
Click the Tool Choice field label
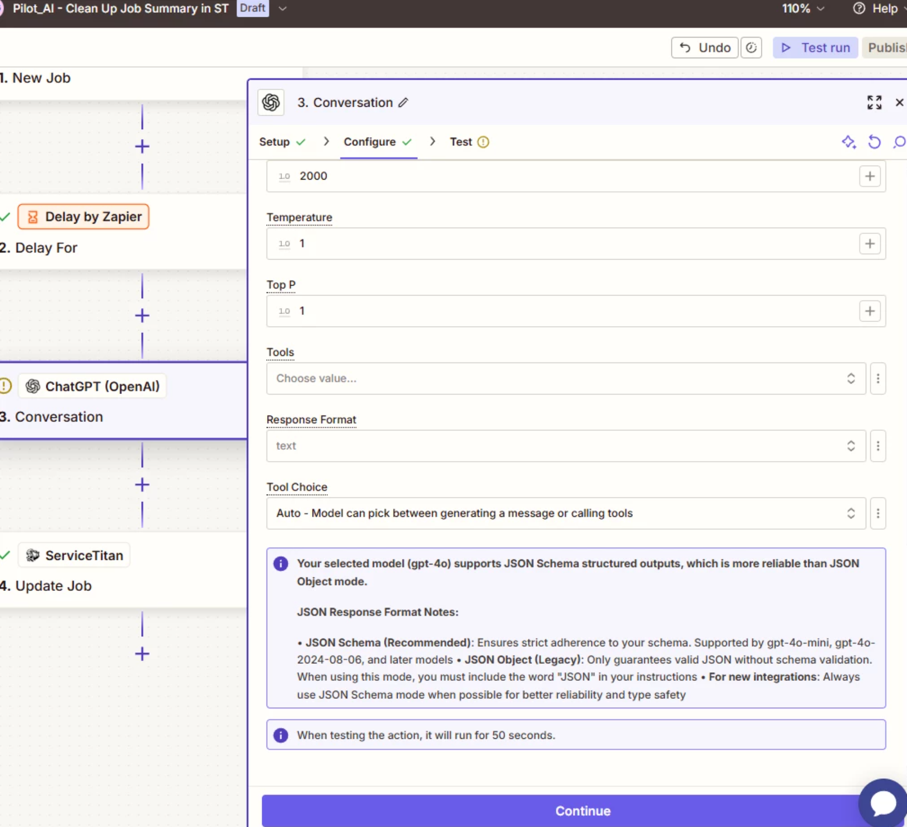[x=297, y=487]
